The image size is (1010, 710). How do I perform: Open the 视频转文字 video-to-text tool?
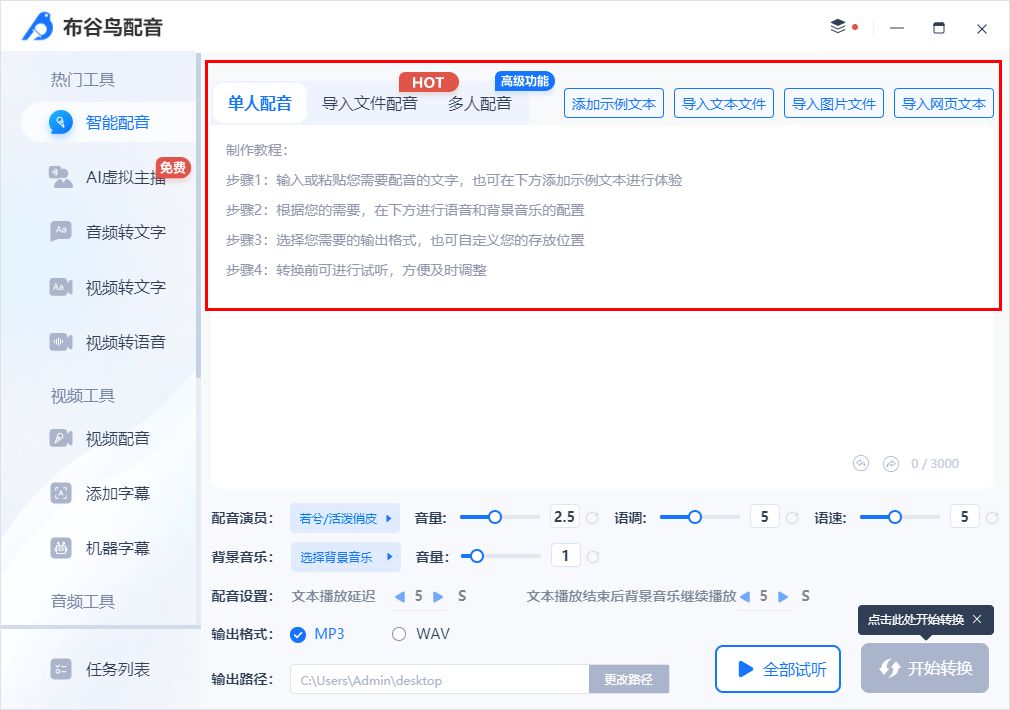pyautogui.click(x=110, y=287)
